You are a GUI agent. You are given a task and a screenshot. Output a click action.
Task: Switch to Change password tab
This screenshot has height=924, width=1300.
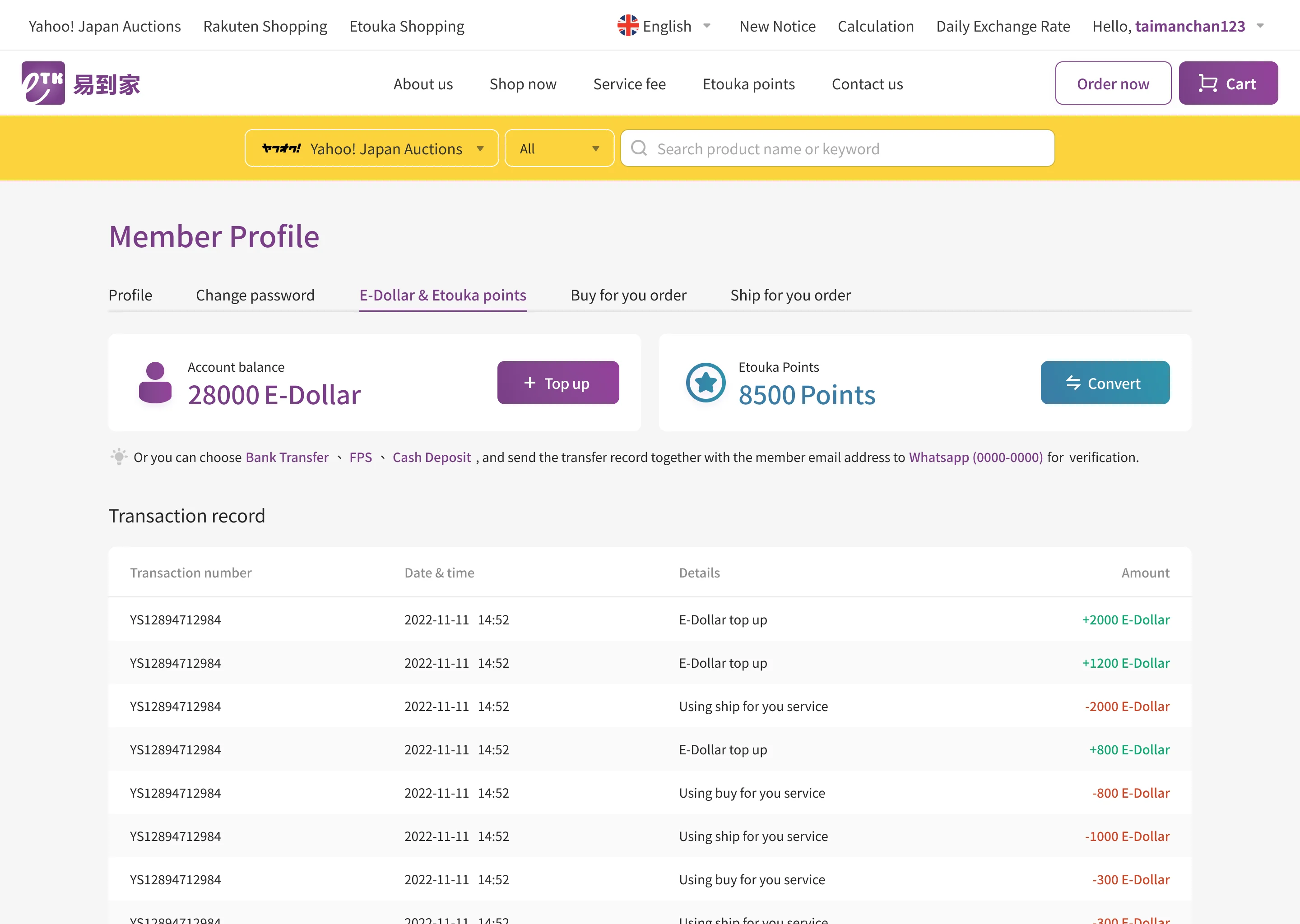coord(255,295)
